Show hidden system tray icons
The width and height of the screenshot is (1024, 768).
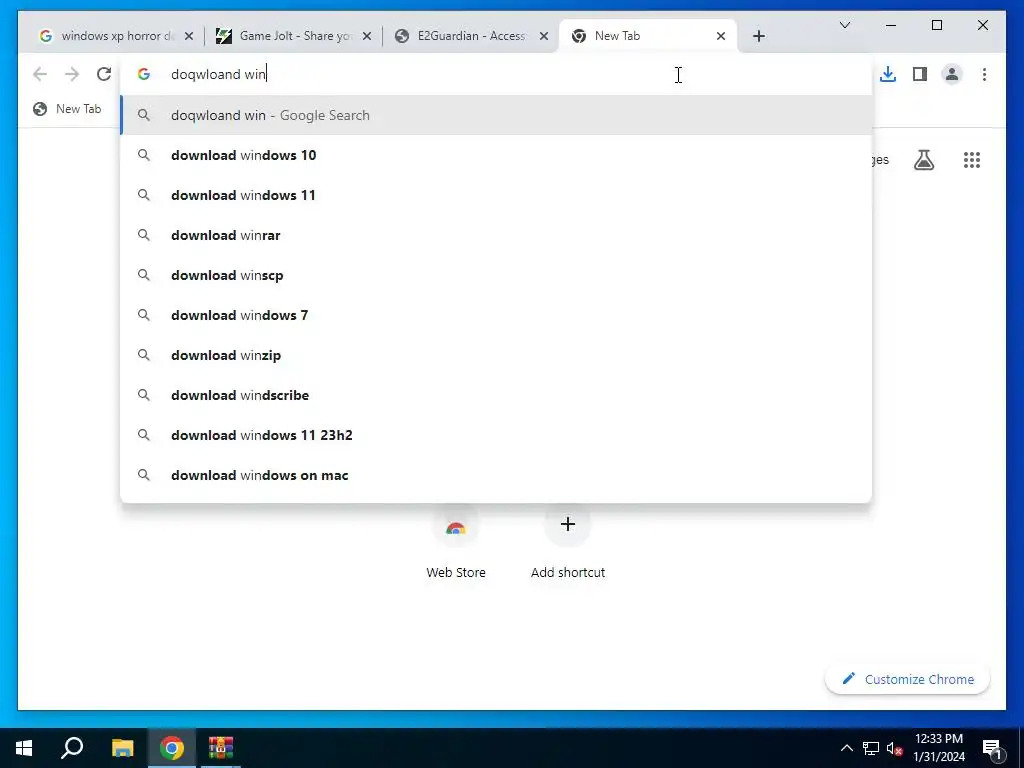click(846, 748)
